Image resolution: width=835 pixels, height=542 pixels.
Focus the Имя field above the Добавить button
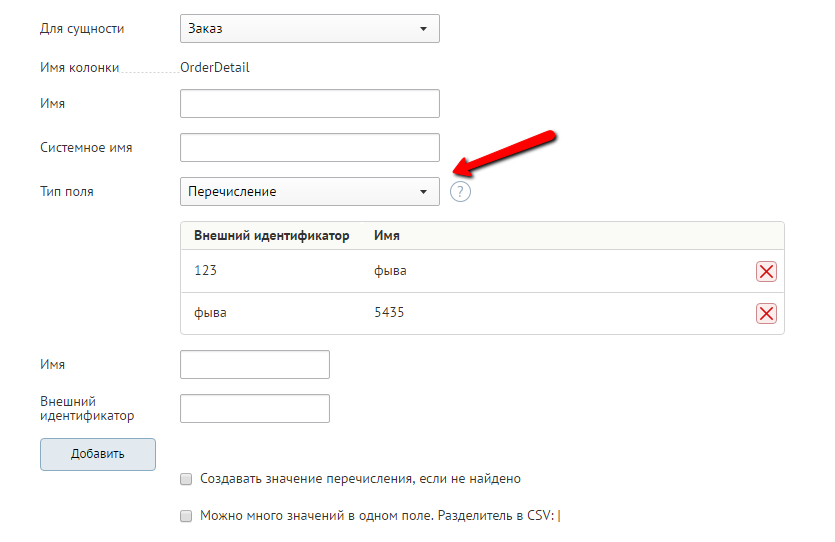click(x=254, y=365)
